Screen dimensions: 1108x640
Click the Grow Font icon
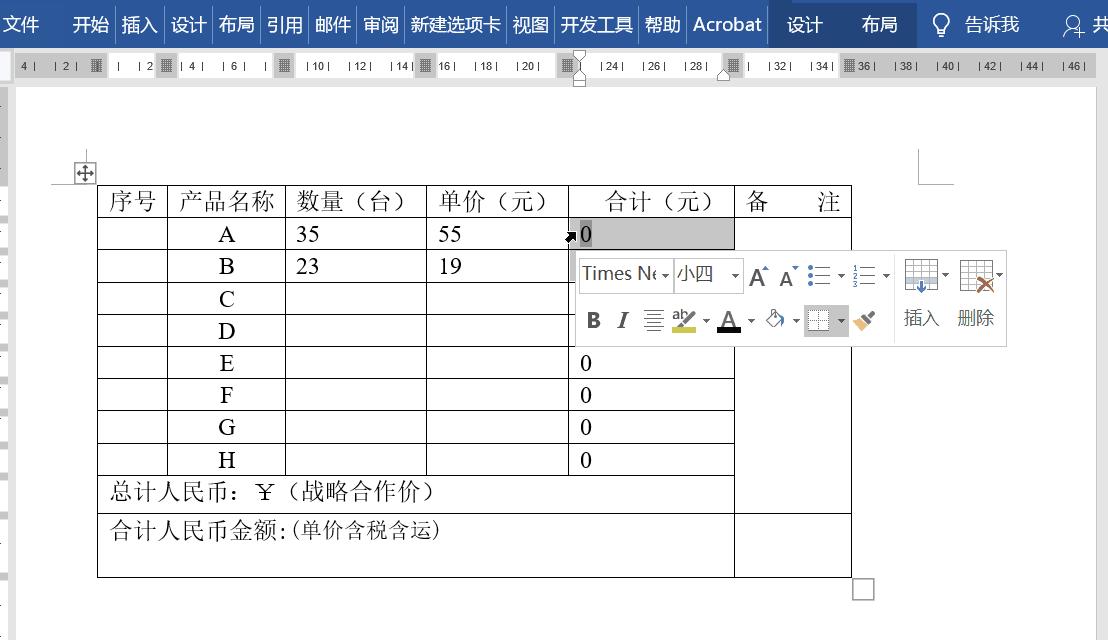point(758,275)
